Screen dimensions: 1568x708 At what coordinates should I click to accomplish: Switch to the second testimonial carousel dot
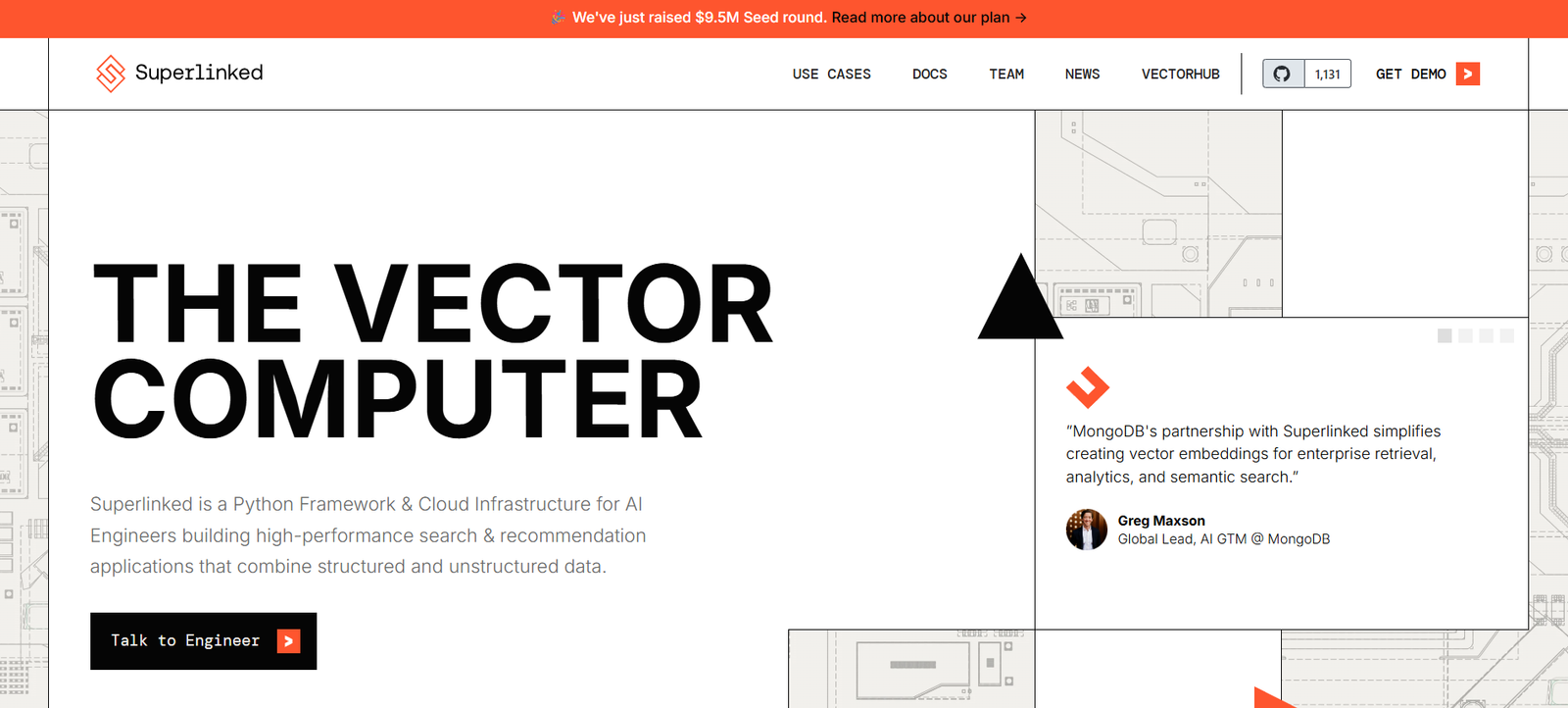pyautogui.click(x=1465, y=336)
